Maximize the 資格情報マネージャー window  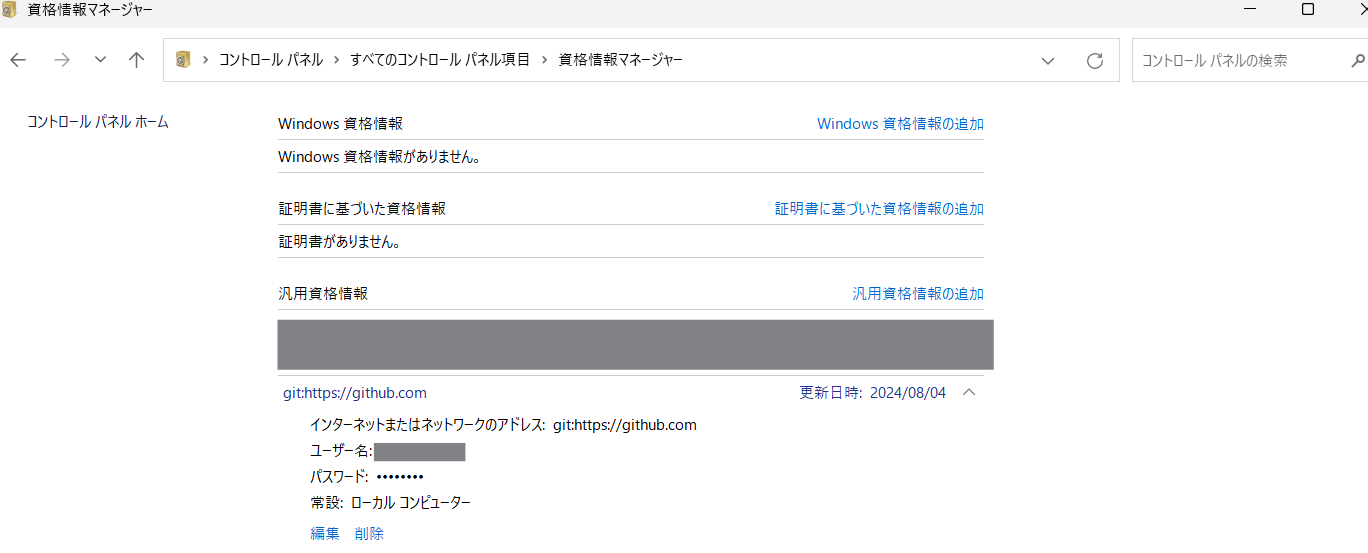[x=1308, y=10]
